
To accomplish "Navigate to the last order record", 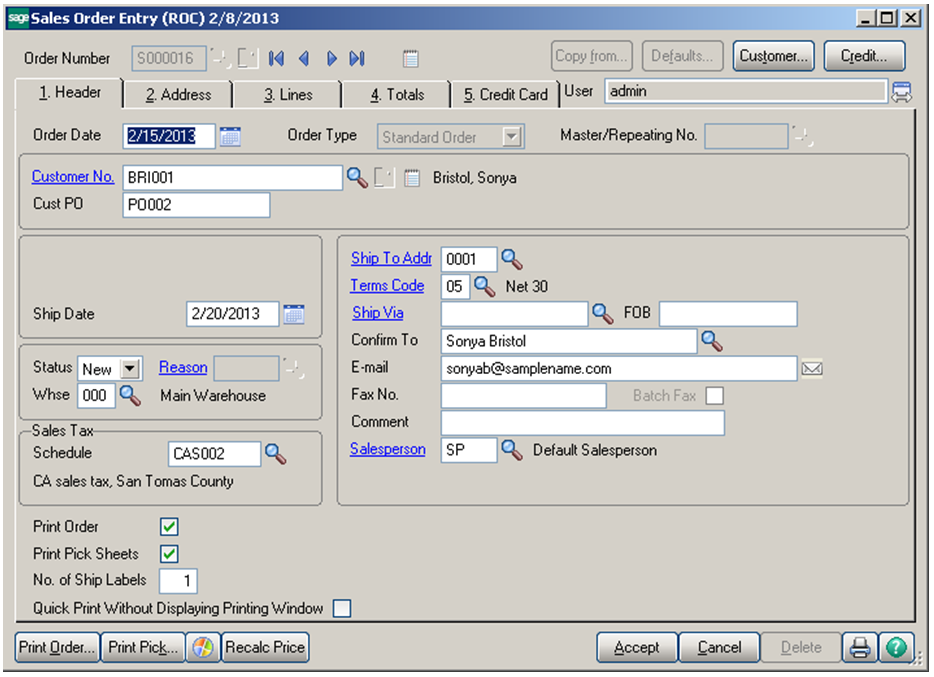I will pyautogui.click(x=357, y=59).
